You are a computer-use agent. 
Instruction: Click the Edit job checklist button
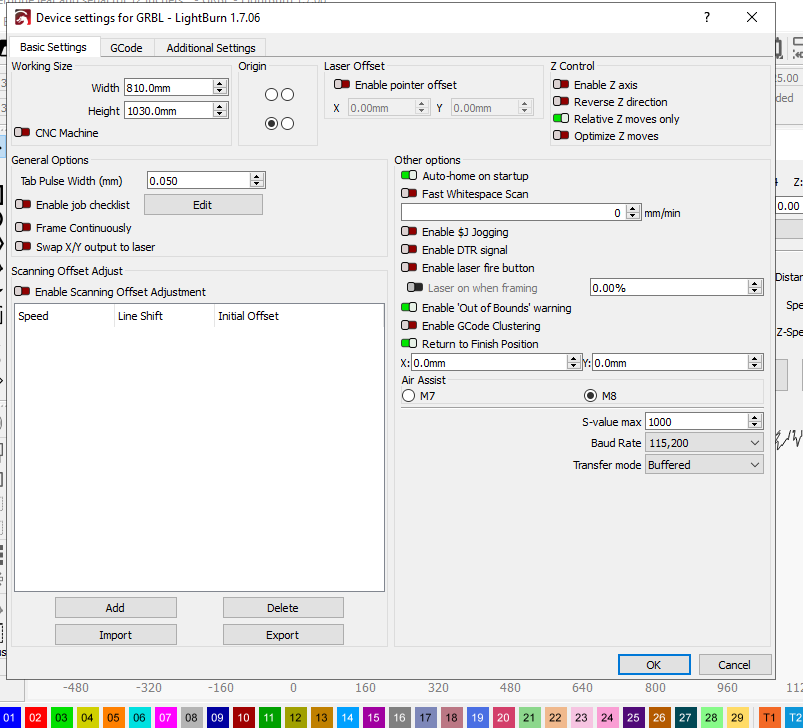(203, 205)
